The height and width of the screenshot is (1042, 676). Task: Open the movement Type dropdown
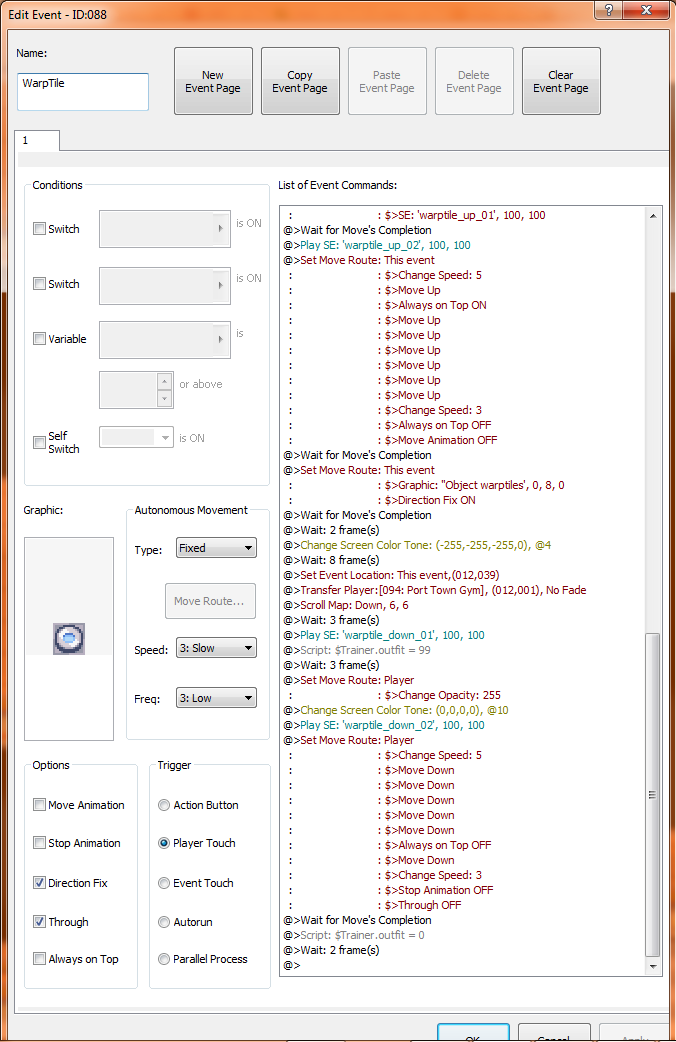pos(216,548)
